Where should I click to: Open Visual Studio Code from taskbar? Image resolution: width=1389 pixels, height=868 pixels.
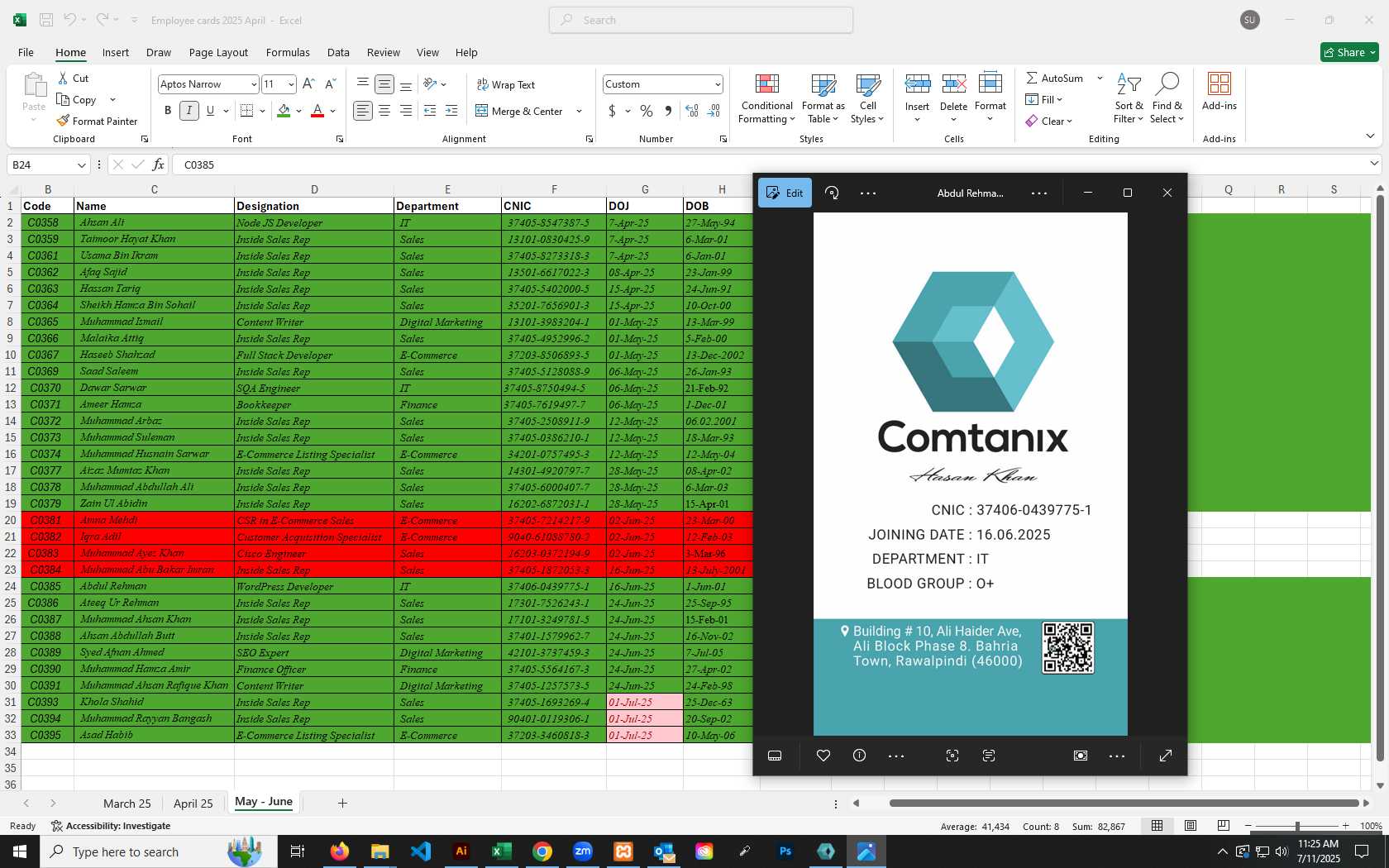tap(421, 851)
